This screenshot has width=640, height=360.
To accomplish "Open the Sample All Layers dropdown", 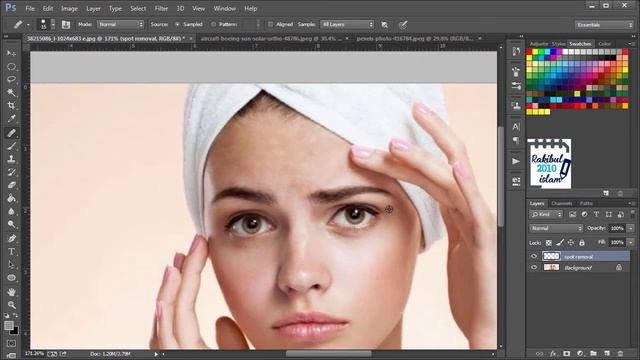I will pos(347,24).
